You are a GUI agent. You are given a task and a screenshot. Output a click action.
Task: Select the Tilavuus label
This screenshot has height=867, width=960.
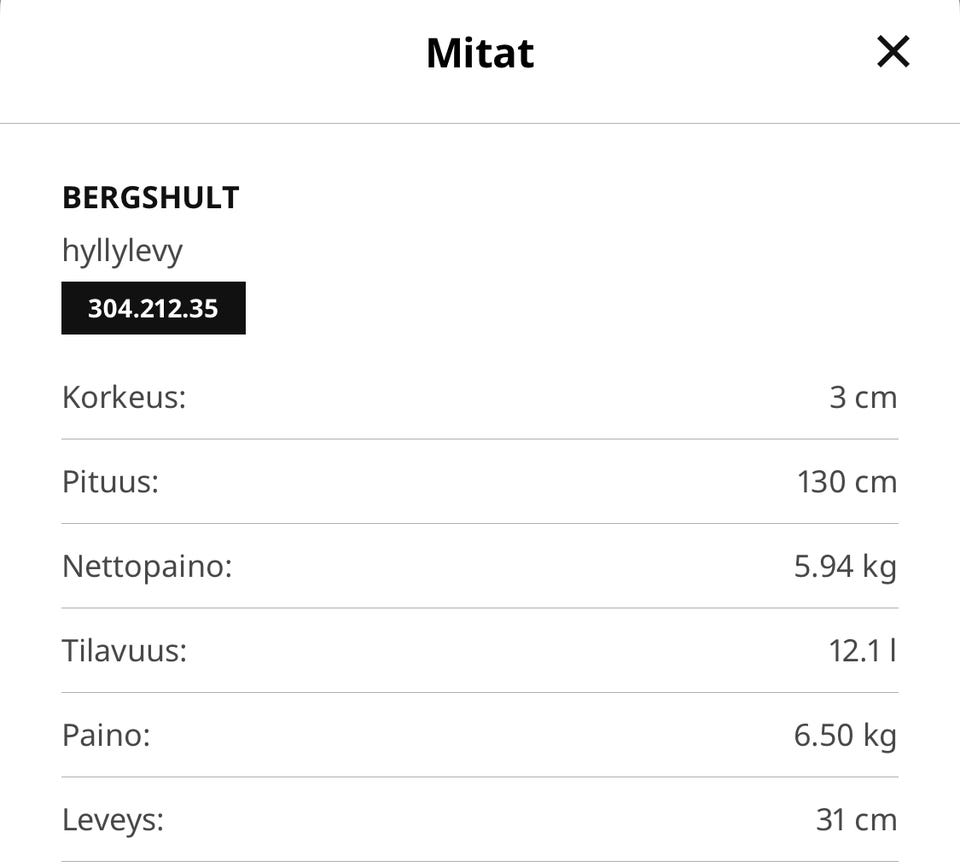point(124,651)
